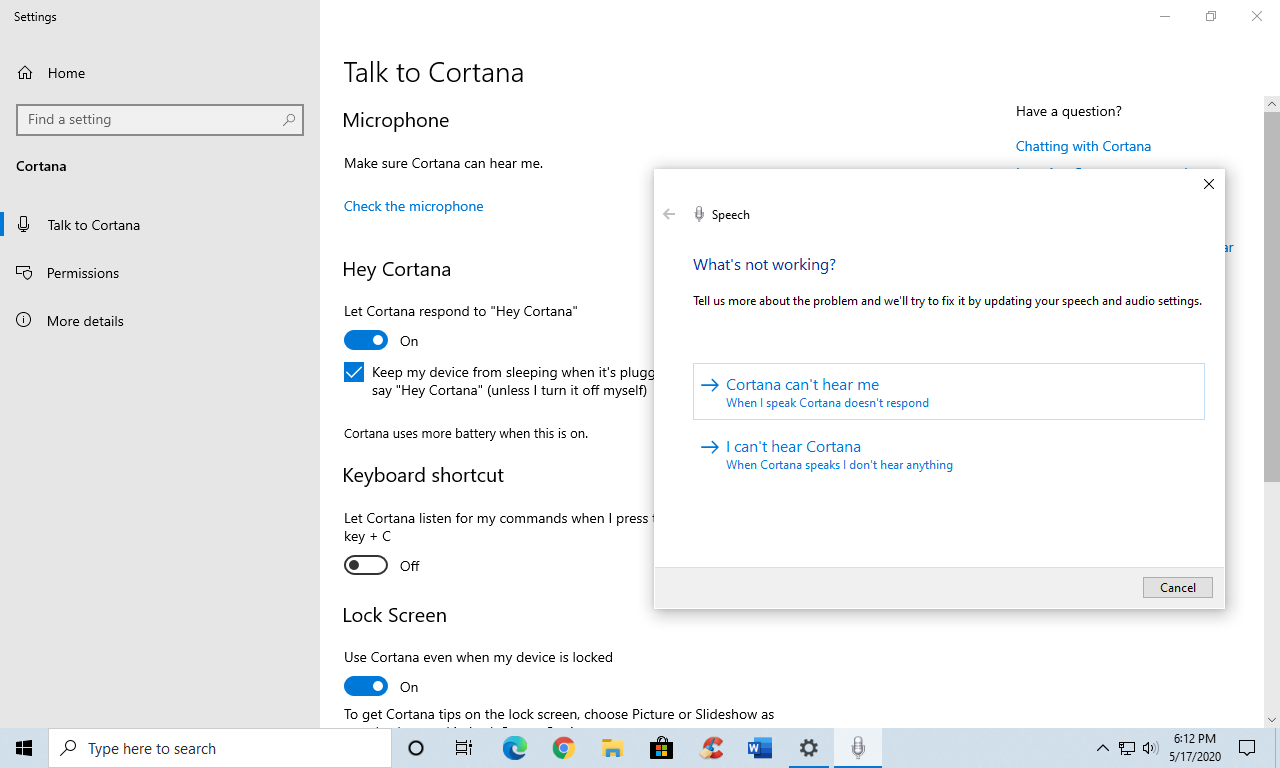Click the Talk to Cortana microphone icon
This screenshot has height=768, width=1280.
tap(24, 225)
